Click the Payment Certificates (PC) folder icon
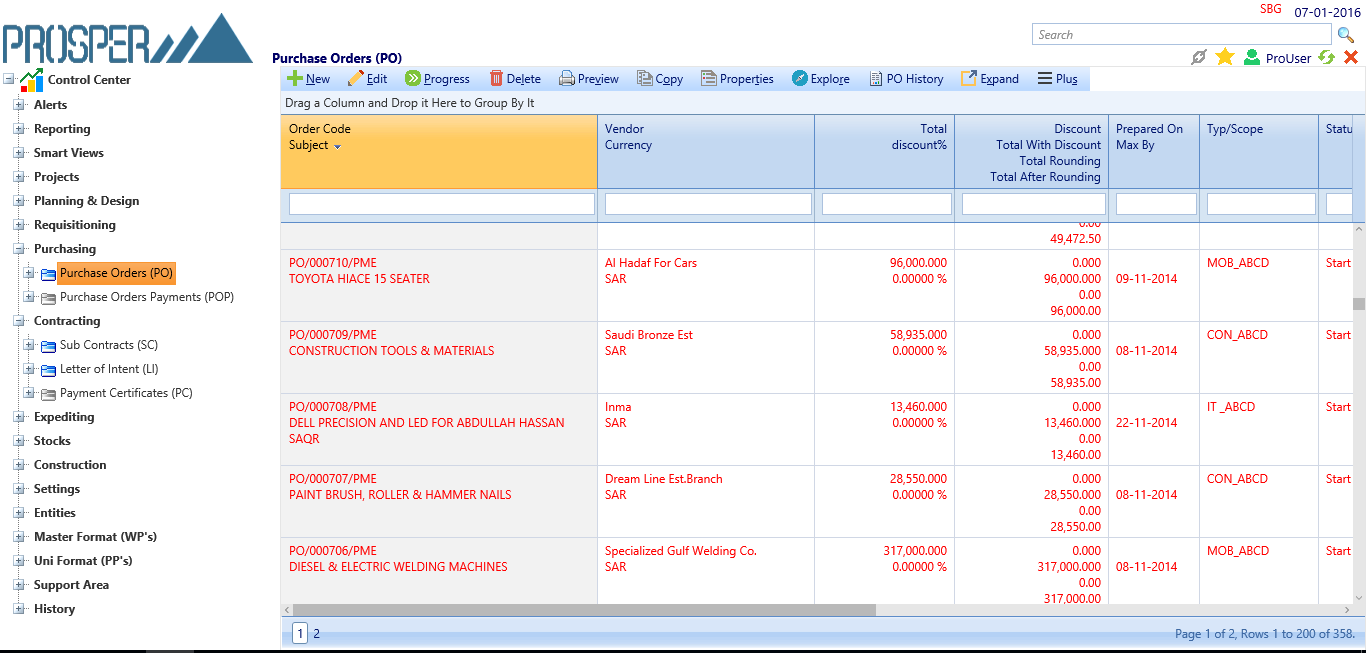 pos(48,394)
